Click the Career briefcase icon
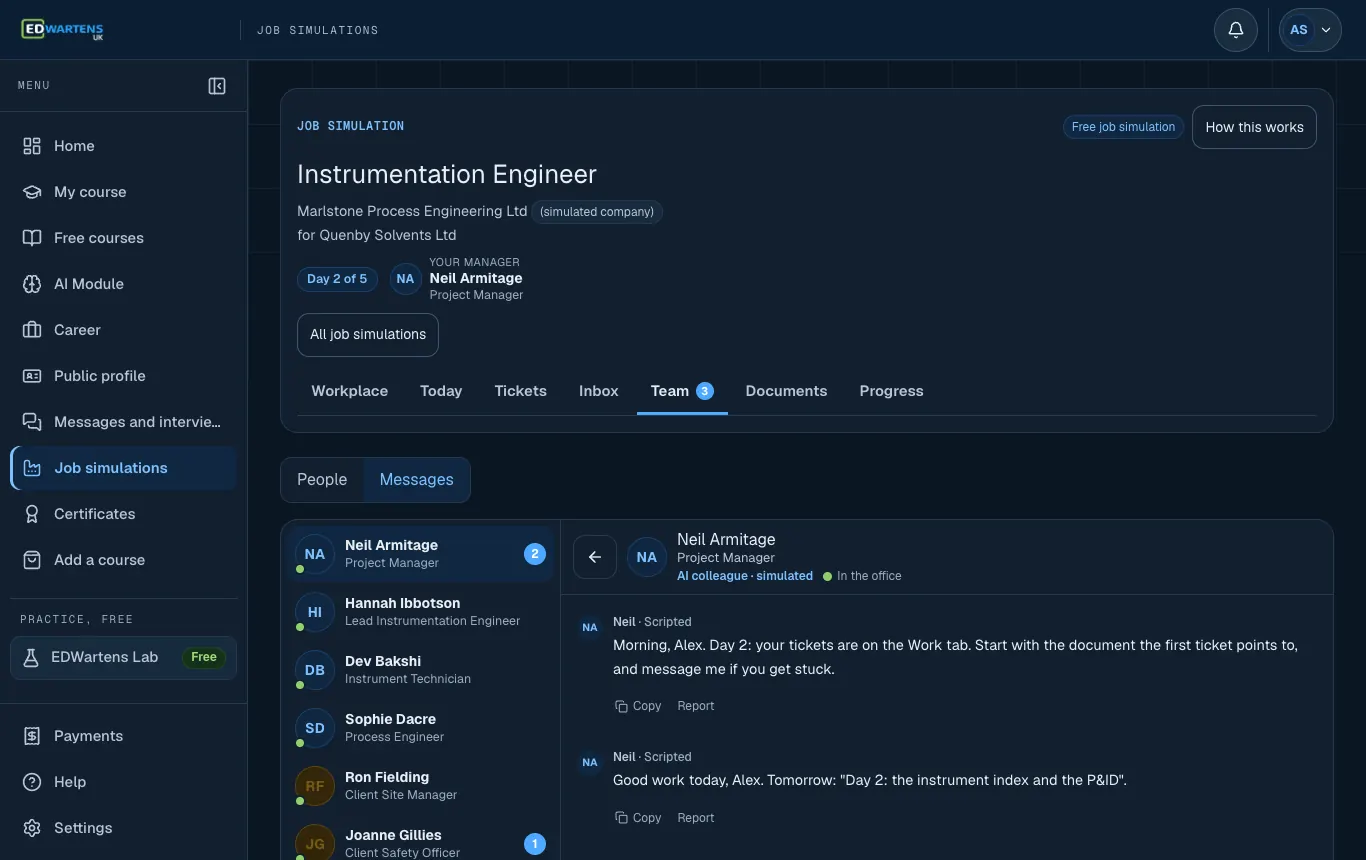The image size is (1366, 860). pyautogui.click(x=32, y=330)
